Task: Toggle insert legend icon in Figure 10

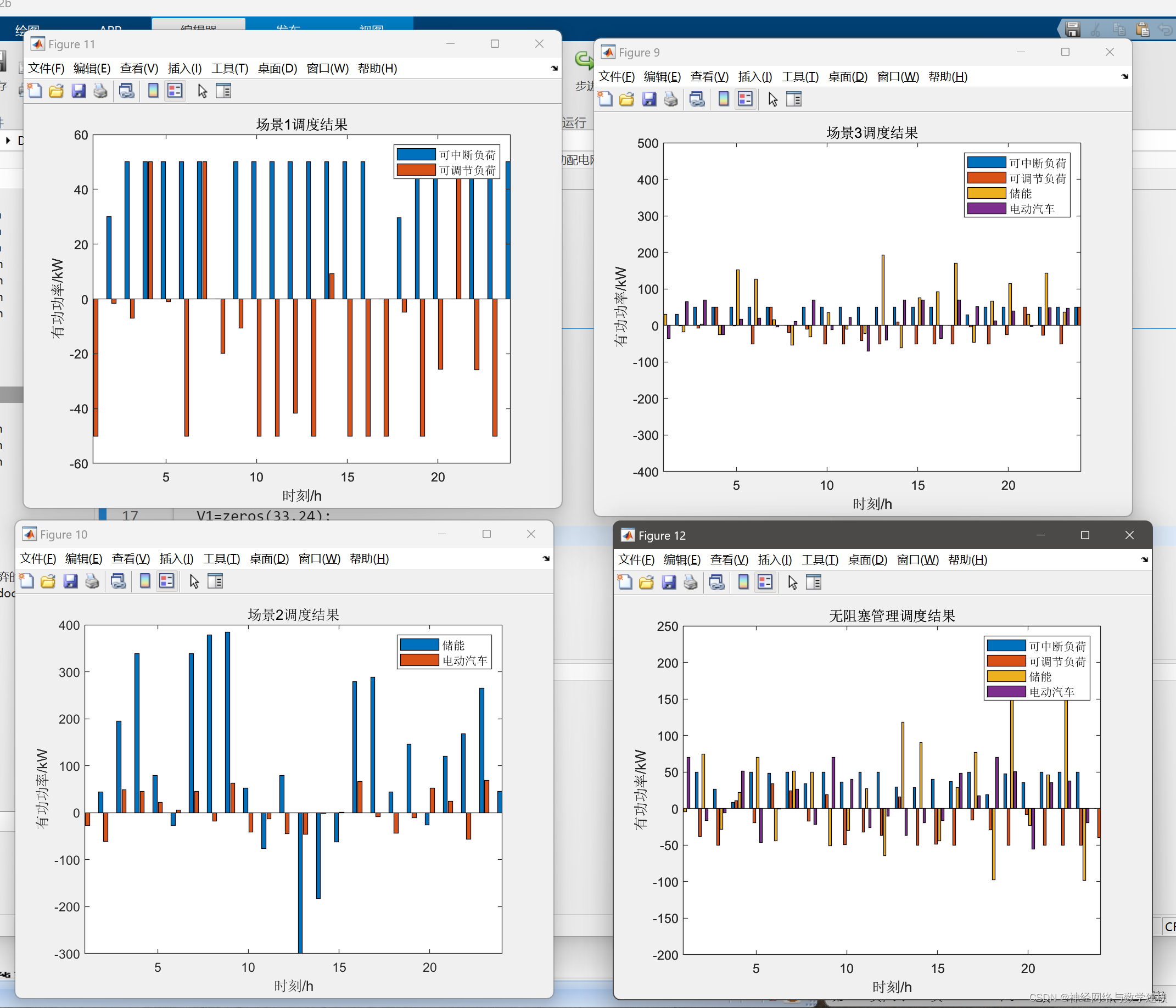Action: (x=167, y=581)
